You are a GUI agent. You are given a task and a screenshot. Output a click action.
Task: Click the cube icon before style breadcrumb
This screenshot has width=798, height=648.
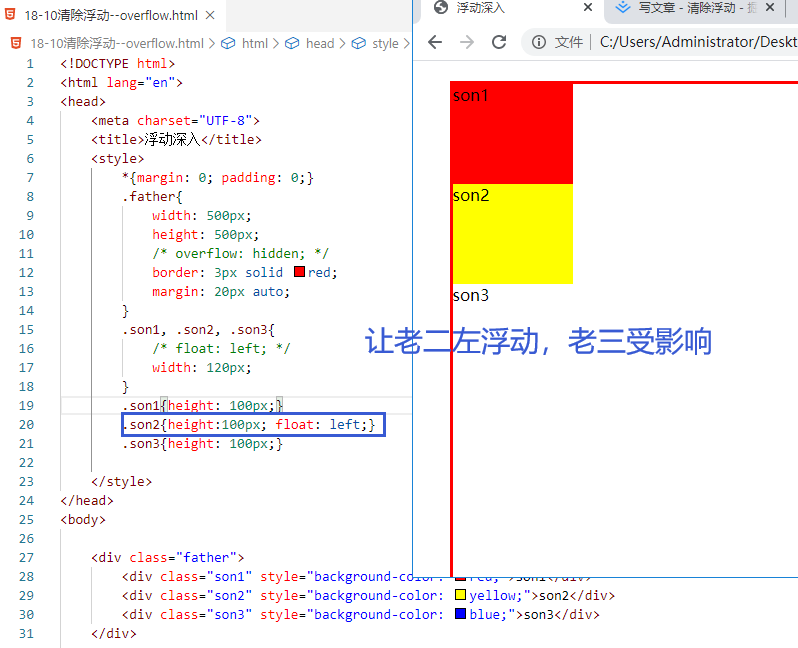tap(358, 43)
